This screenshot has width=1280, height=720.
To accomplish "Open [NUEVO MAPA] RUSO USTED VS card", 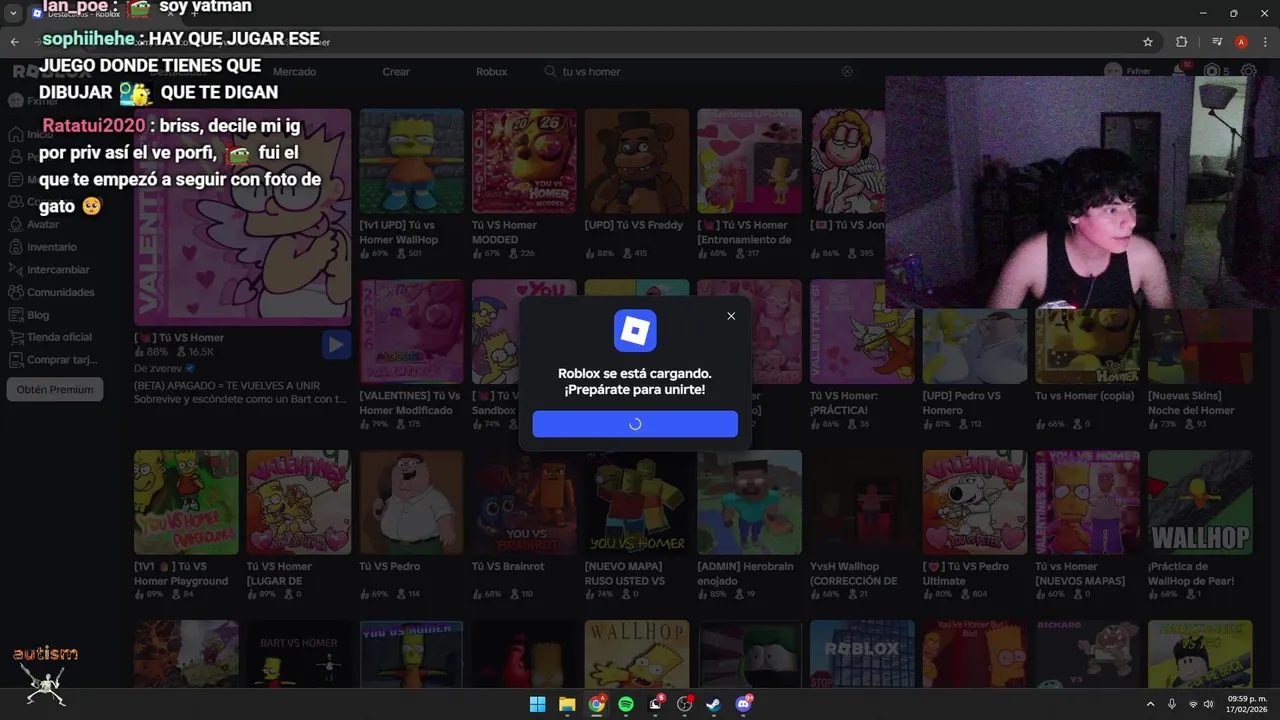I will (636, 525).
